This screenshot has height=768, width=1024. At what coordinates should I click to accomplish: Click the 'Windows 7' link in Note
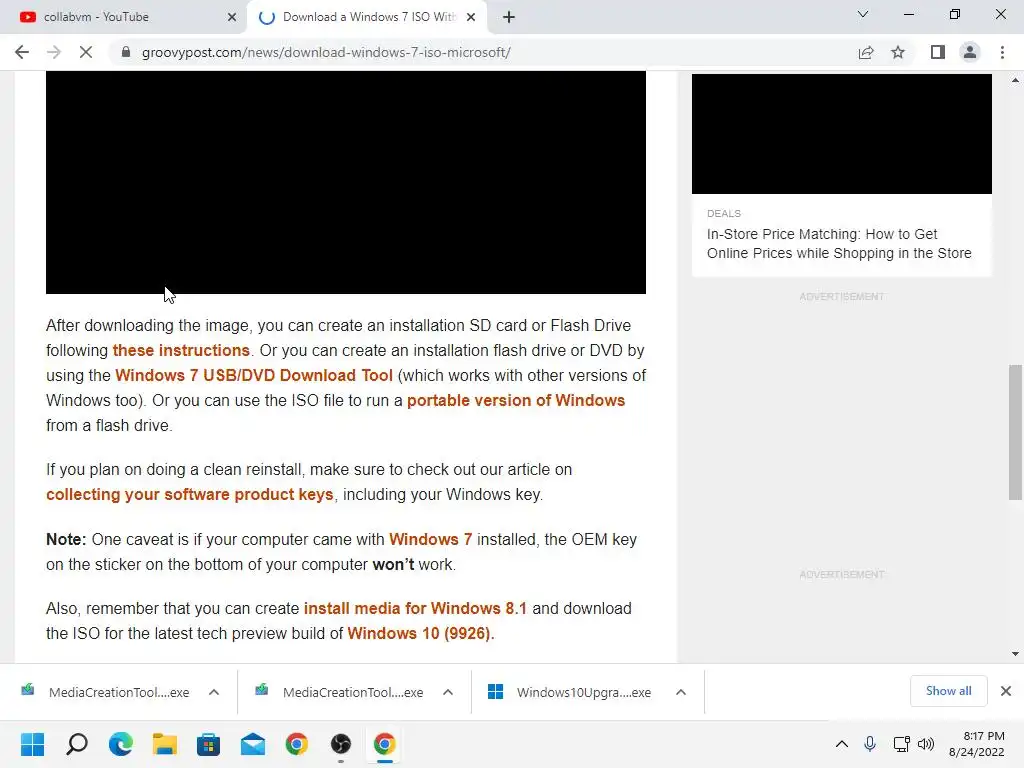[430, 539]
